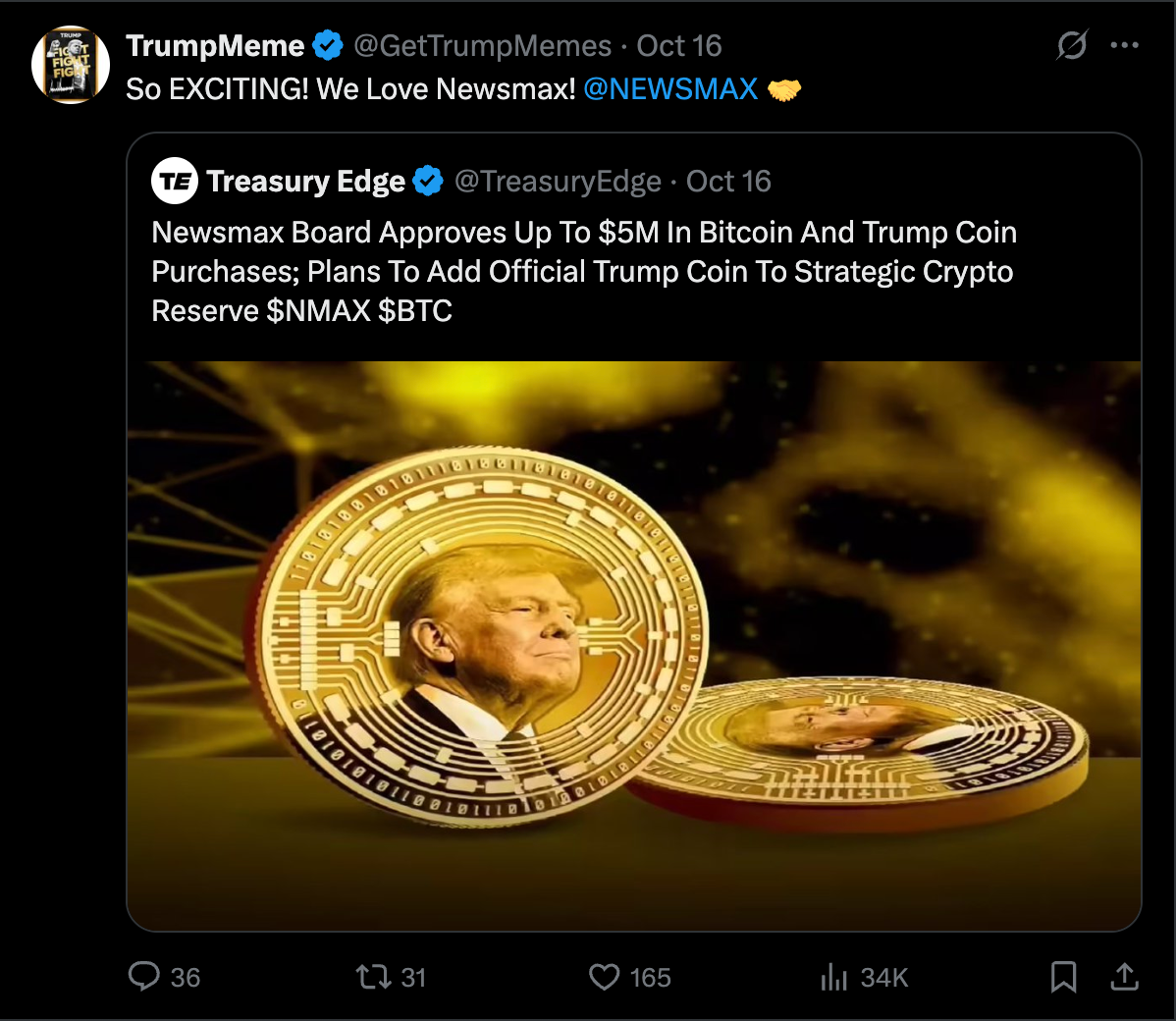Open the TrumpMeme display name
The width and height of the screenshot is (1176, 1021).
215,45
